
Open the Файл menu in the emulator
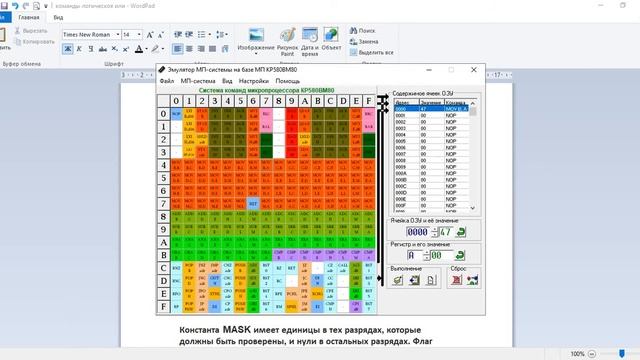(x=167, y=81)
